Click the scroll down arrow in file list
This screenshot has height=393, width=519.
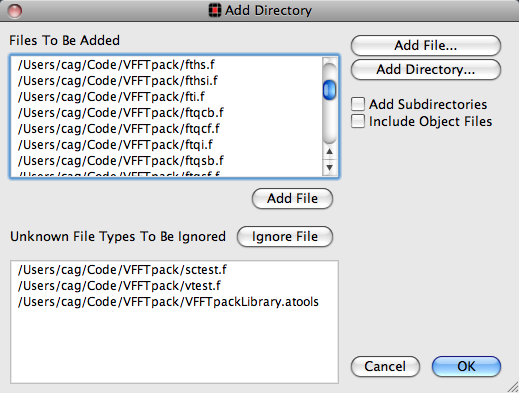point(329,167)
